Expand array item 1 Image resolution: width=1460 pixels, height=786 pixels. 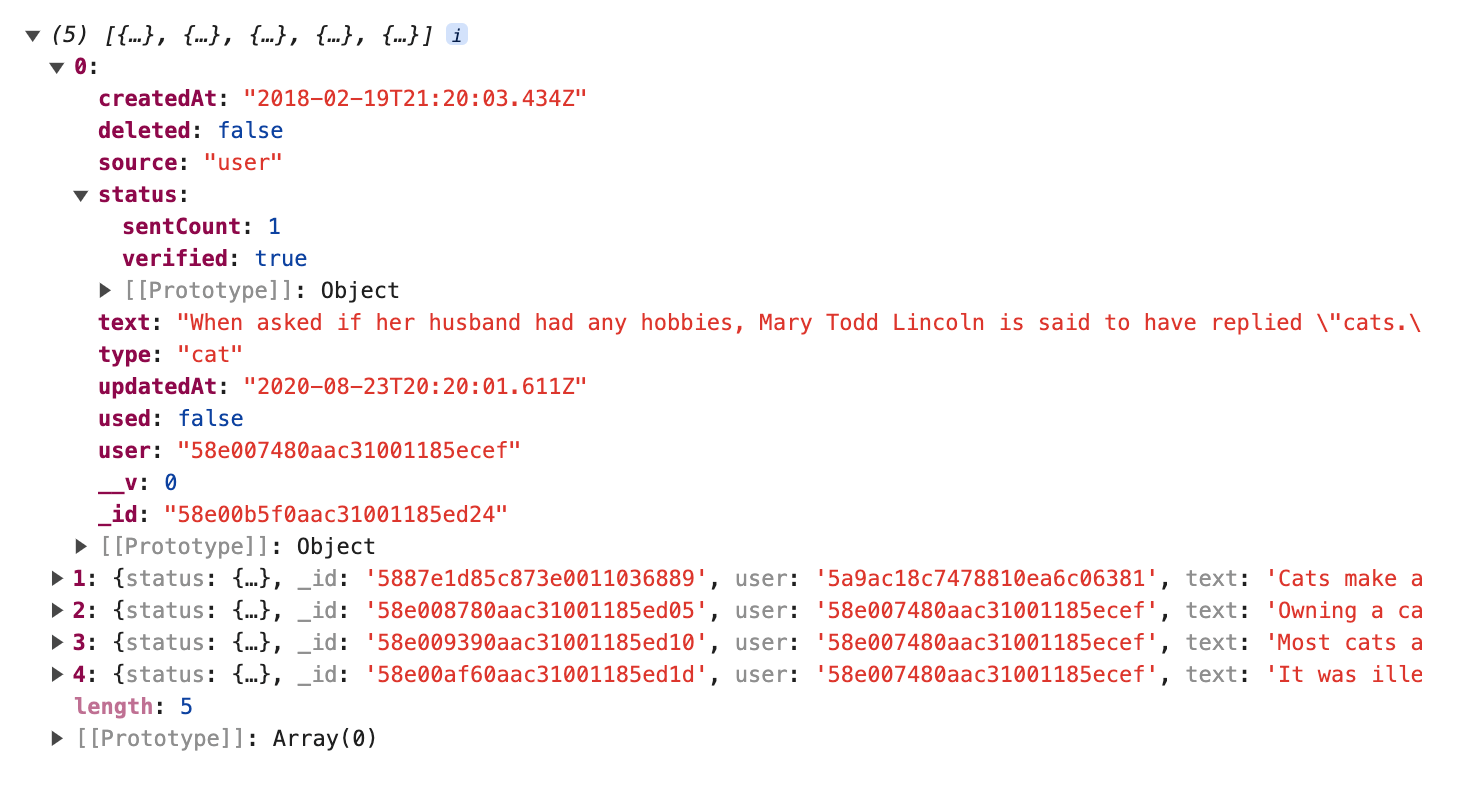[x=57, y=578]
